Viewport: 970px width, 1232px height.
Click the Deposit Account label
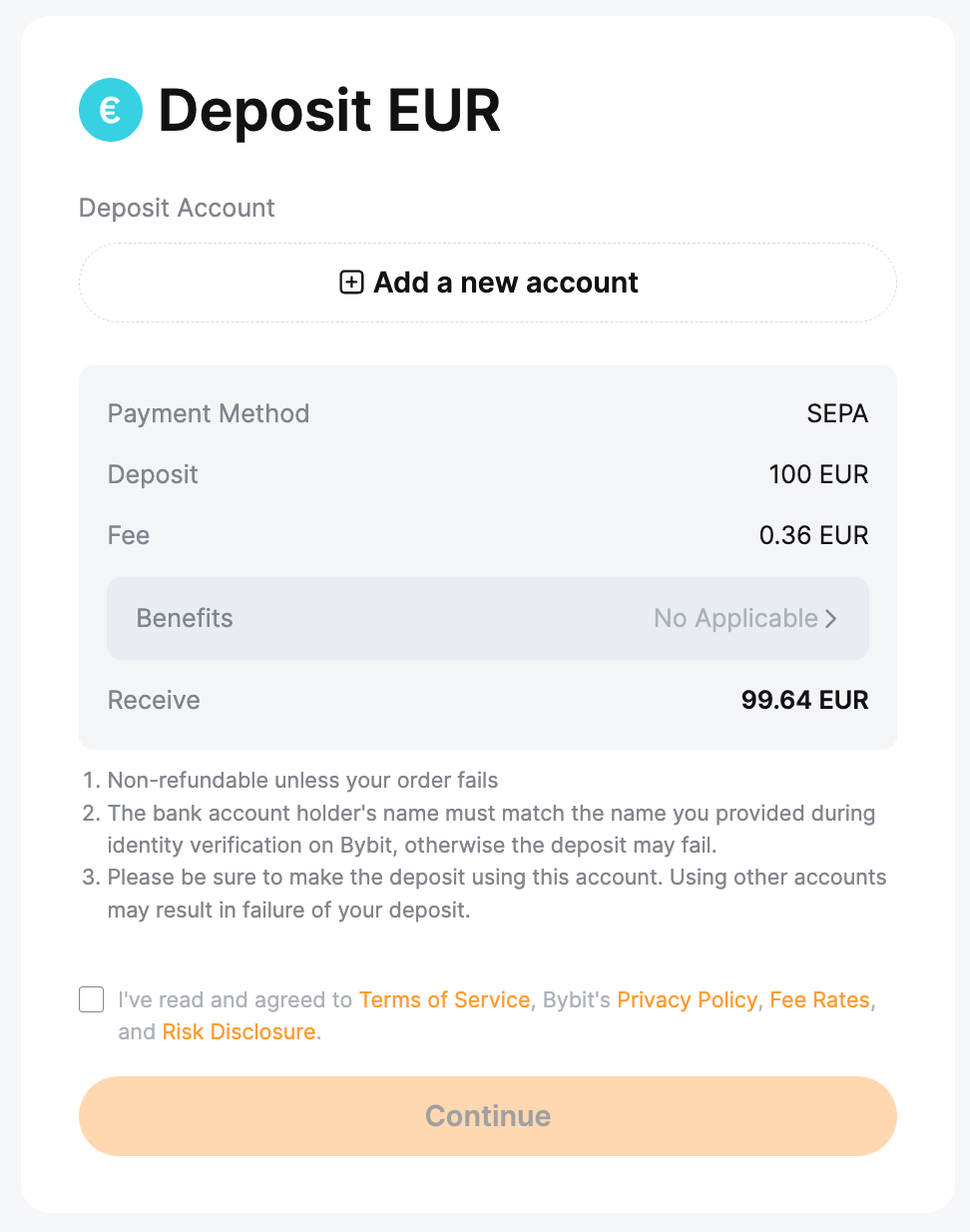coord(177,208)
